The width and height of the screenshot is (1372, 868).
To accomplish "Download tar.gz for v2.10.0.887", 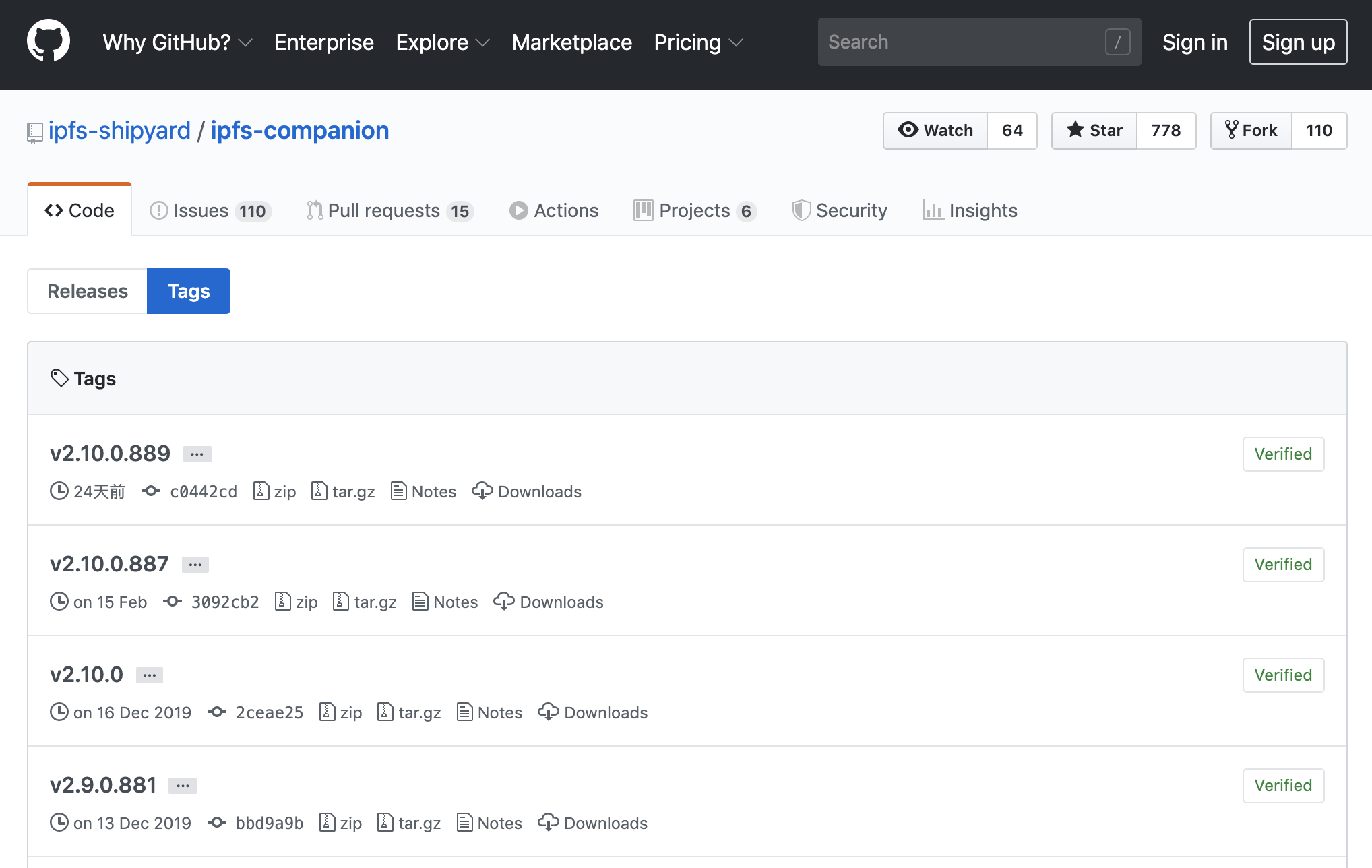I will pos(365,602).
